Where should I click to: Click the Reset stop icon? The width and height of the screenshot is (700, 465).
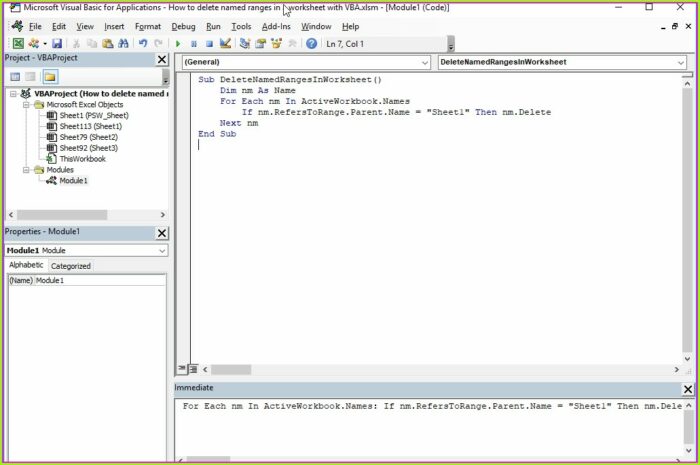coord(209,44)
